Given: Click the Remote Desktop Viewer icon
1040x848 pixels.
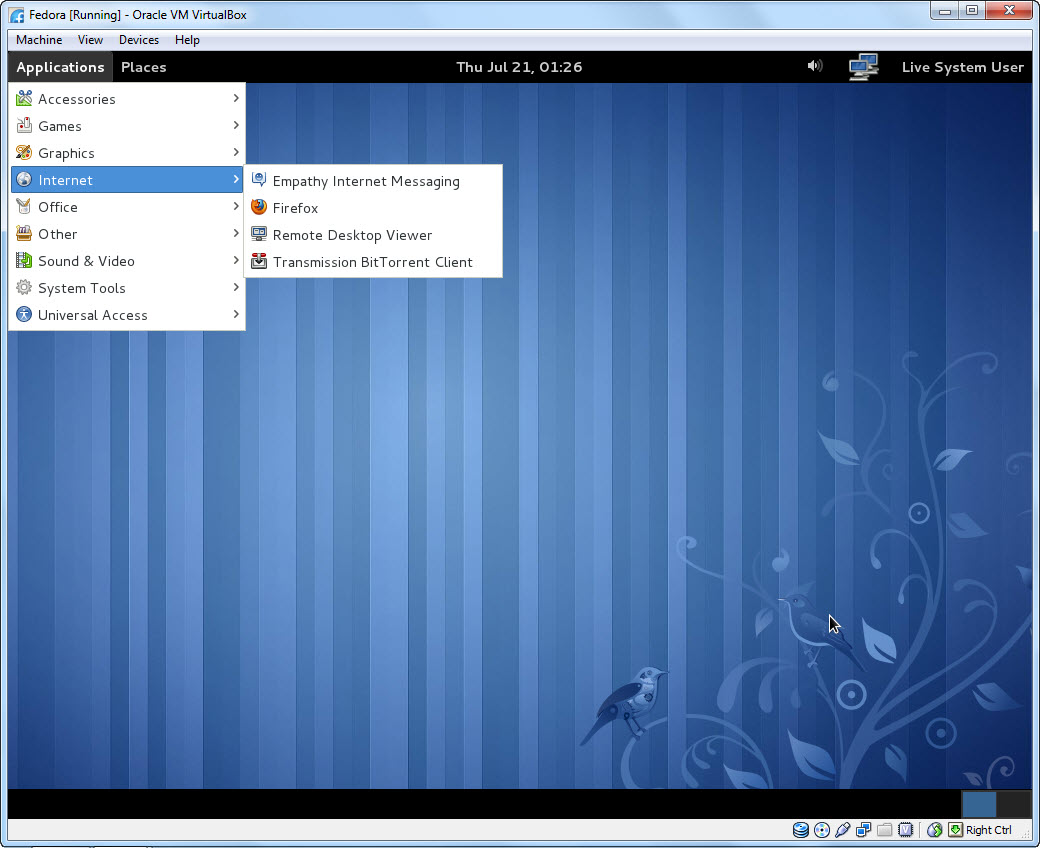Looking at the screenshot, I should coord(259,235).
